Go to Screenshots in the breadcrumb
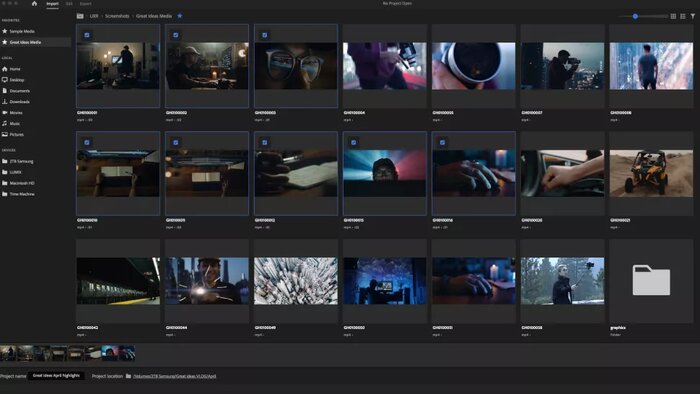Screen dimensions: 700x394 point(117,16)
